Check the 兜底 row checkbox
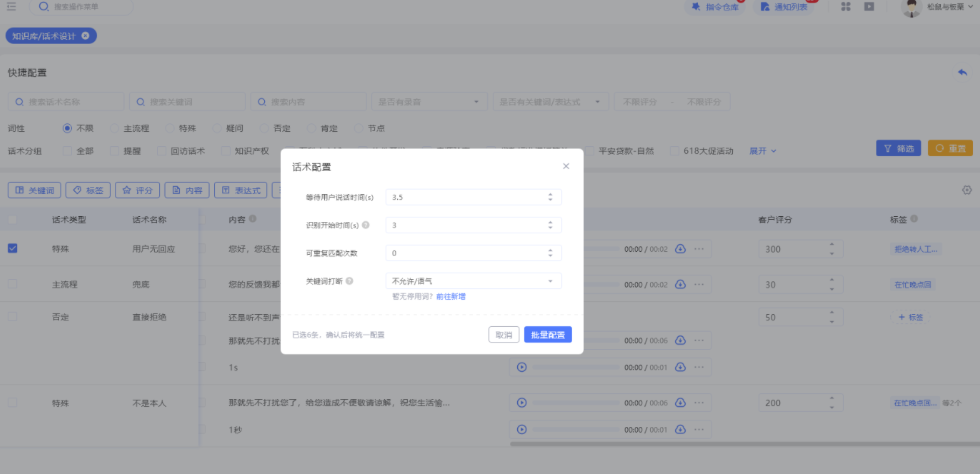 [x=12, y=284]
